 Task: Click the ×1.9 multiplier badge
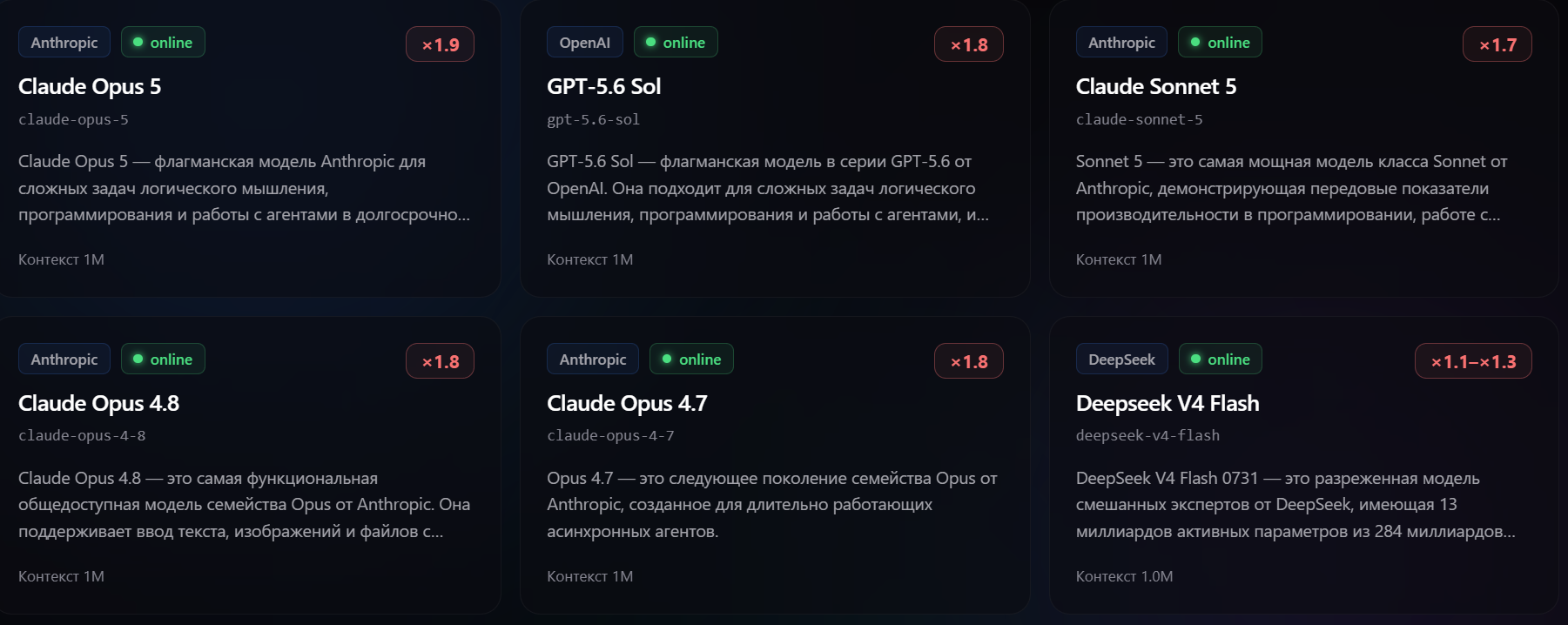pos(440,44)
